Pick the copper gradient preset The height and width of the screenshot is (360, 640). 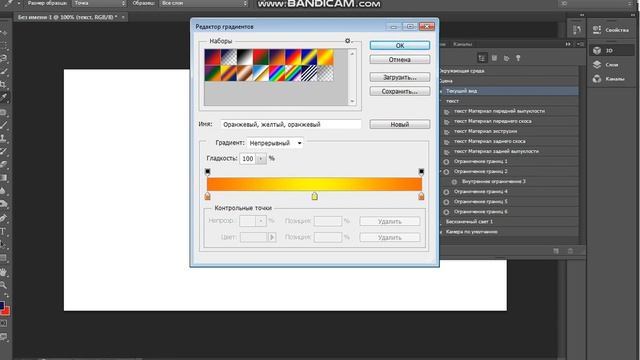point(244,73)
